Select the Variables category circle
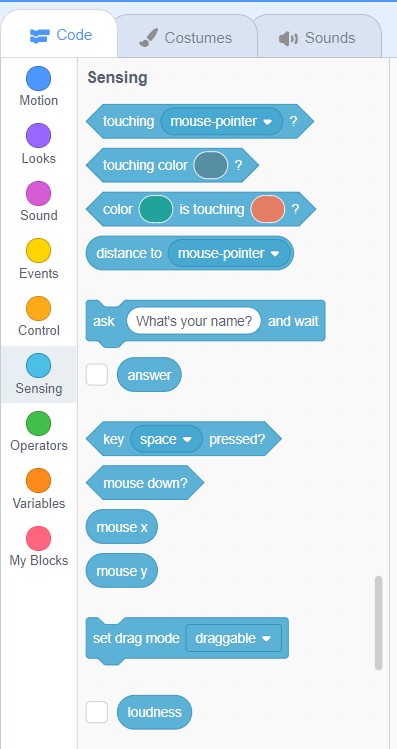 pos(38,481)
